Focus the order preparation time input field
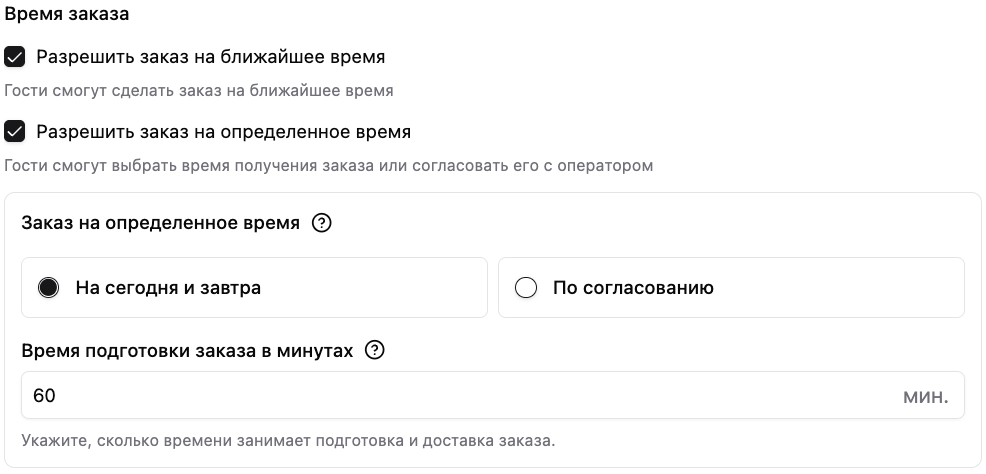This screenshot has height=474, width=986. click(492, 395)
